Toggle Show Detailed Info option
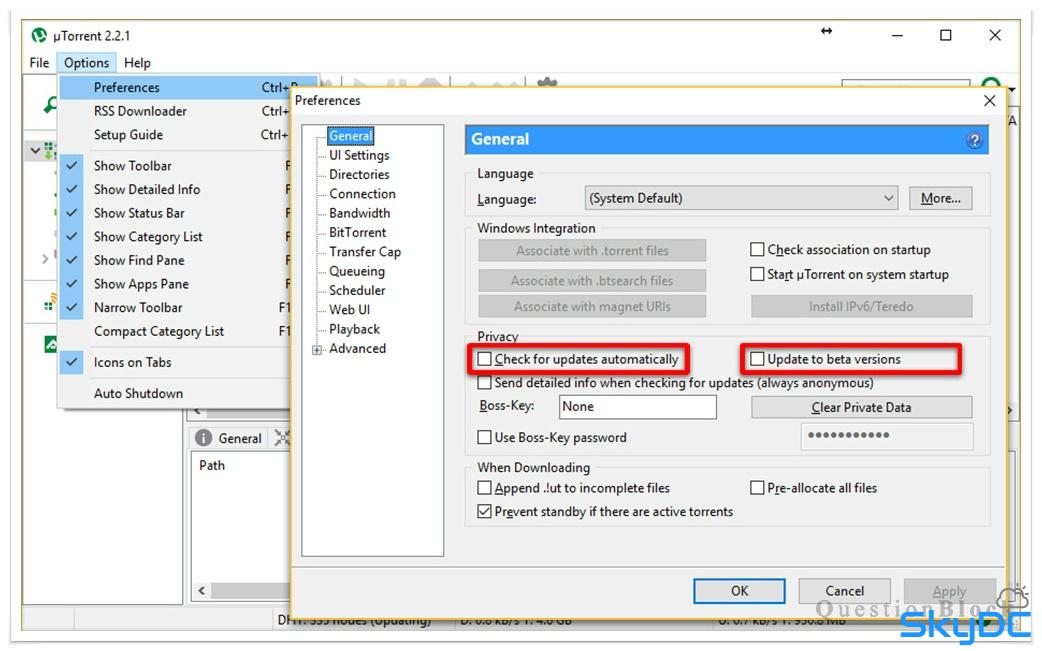Image resolution: width=1042 pixels, height=651 pixels. tap(176, 190)
